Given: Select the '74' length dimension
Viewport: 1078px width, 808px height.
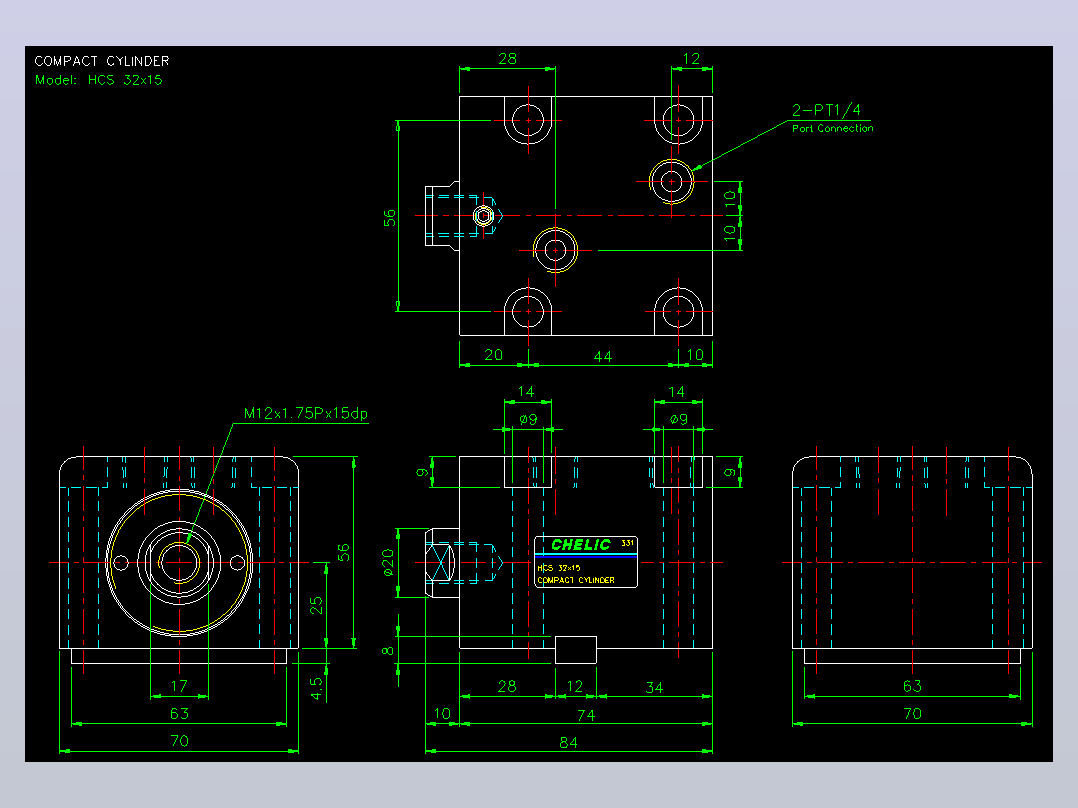Looking at the screenshot, I should [x=586, y=715].
